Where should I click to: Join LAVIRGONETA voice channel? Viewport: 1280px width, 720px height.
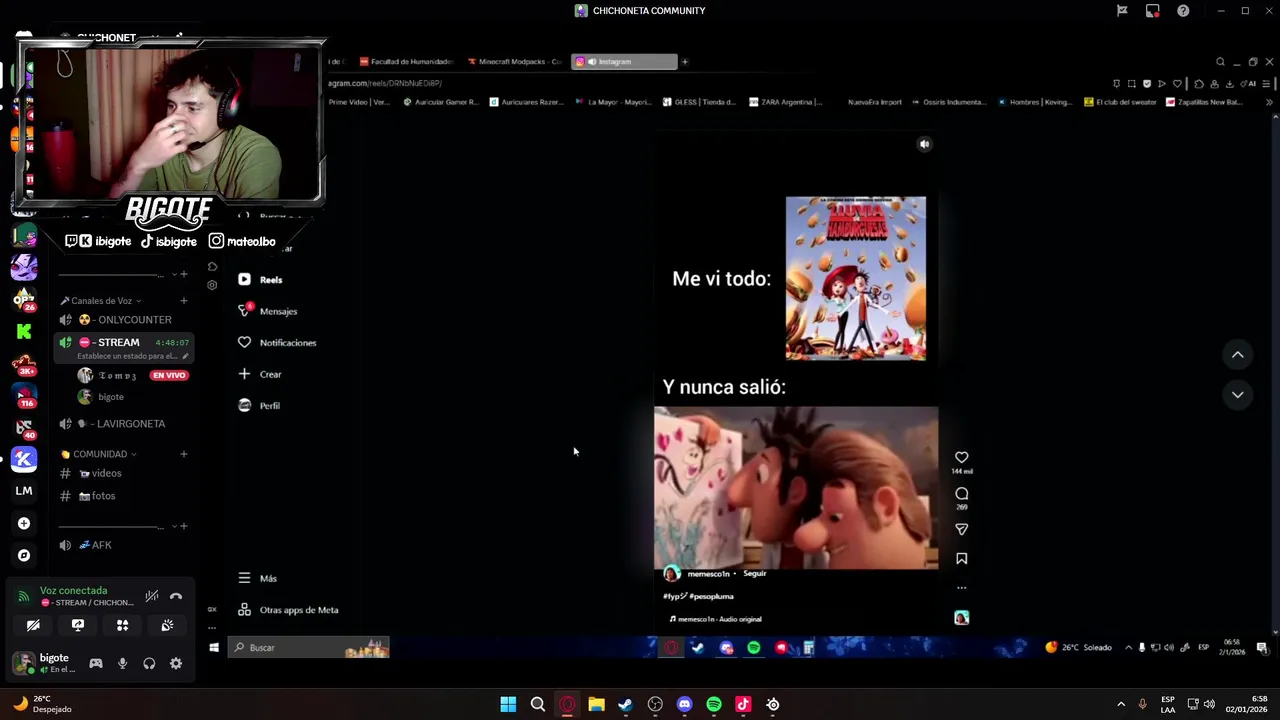[124, 424]
